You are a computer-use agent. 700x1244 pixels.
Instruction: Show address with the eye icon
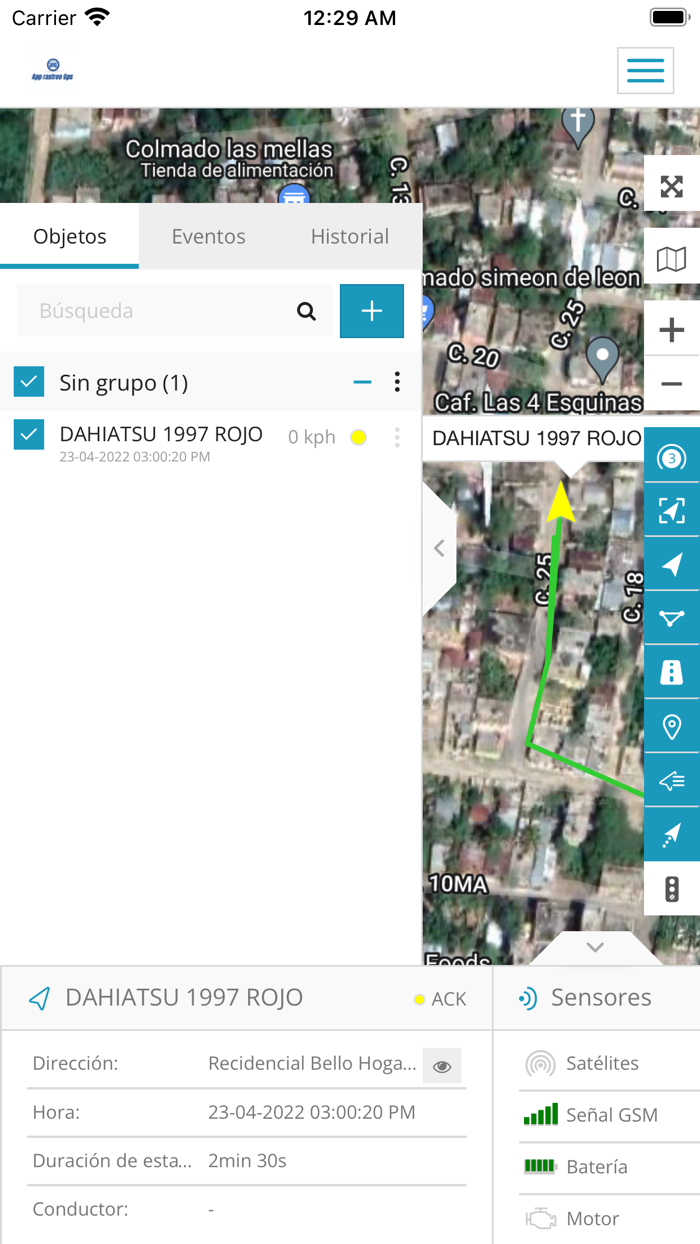[442, 1067]
